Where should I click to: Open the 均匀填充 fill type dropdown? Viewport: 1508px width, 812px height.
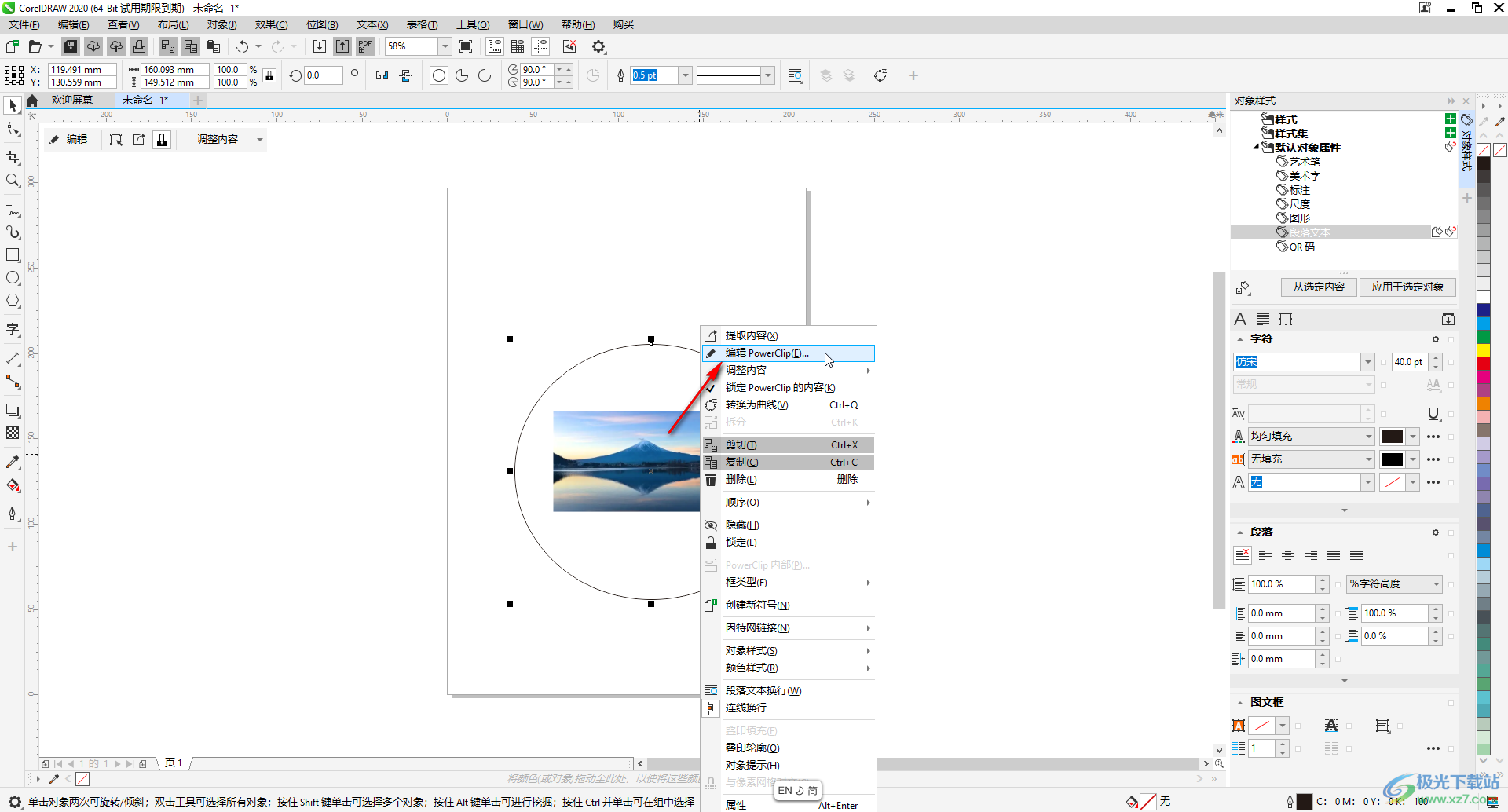(x=1368, y=437)
